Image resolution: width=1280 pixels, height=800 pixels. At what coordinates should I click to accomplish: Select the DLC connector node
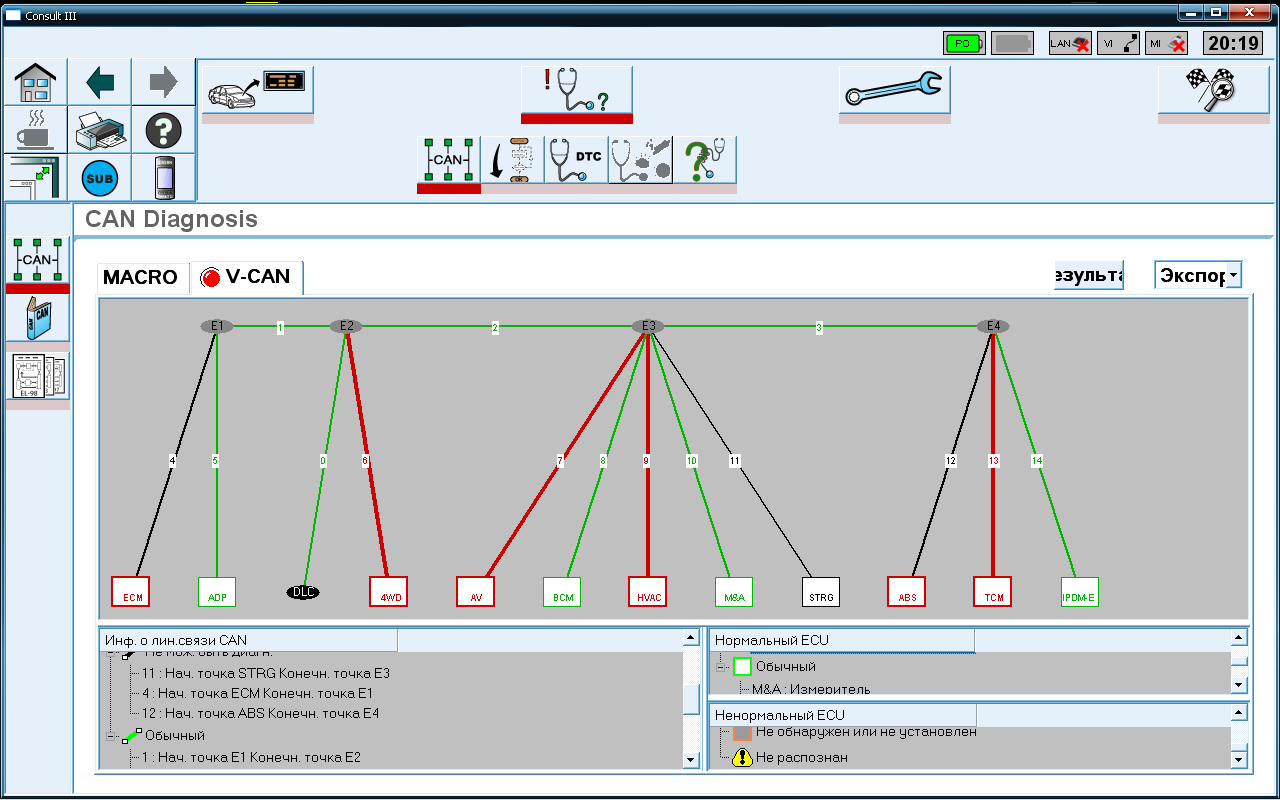tap(303, 591)
